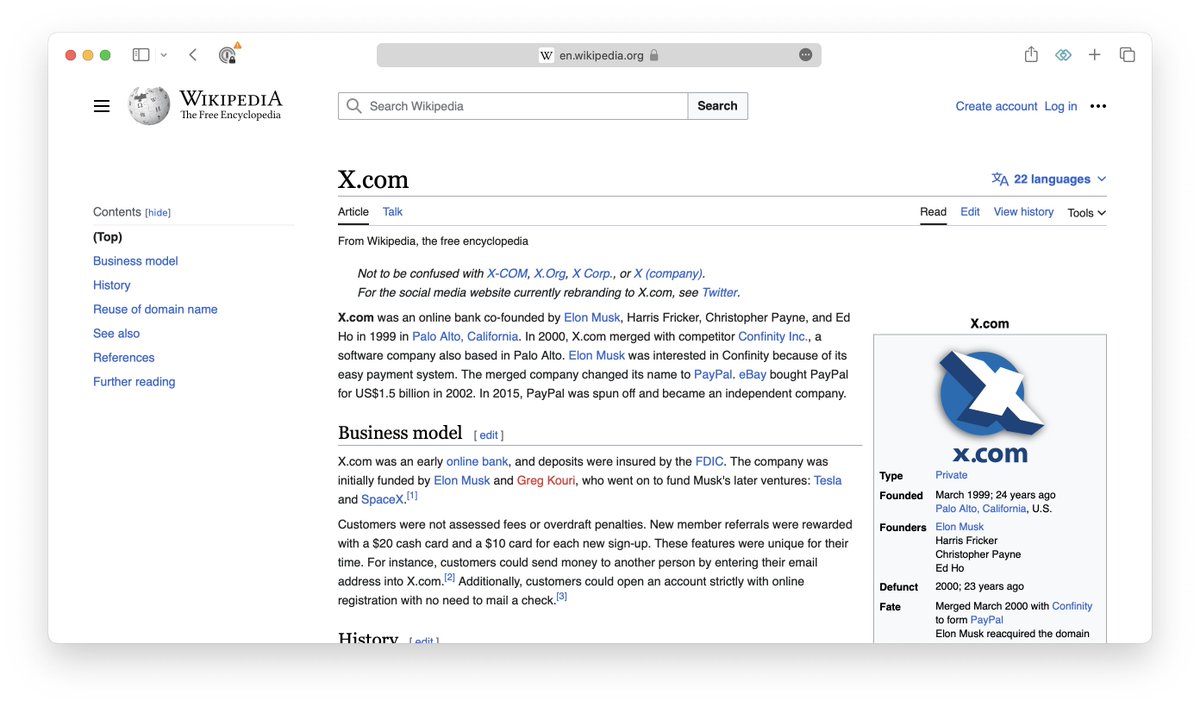Open the Twitter link in hatnote
The width and height of the screenshot is (1200, 707).
720,293
